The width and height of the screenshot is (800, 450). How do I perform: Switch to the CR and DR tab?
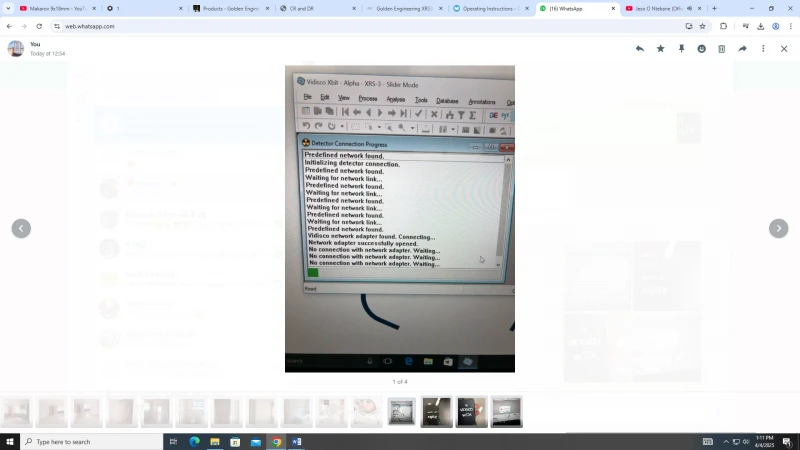pos(316,8)
